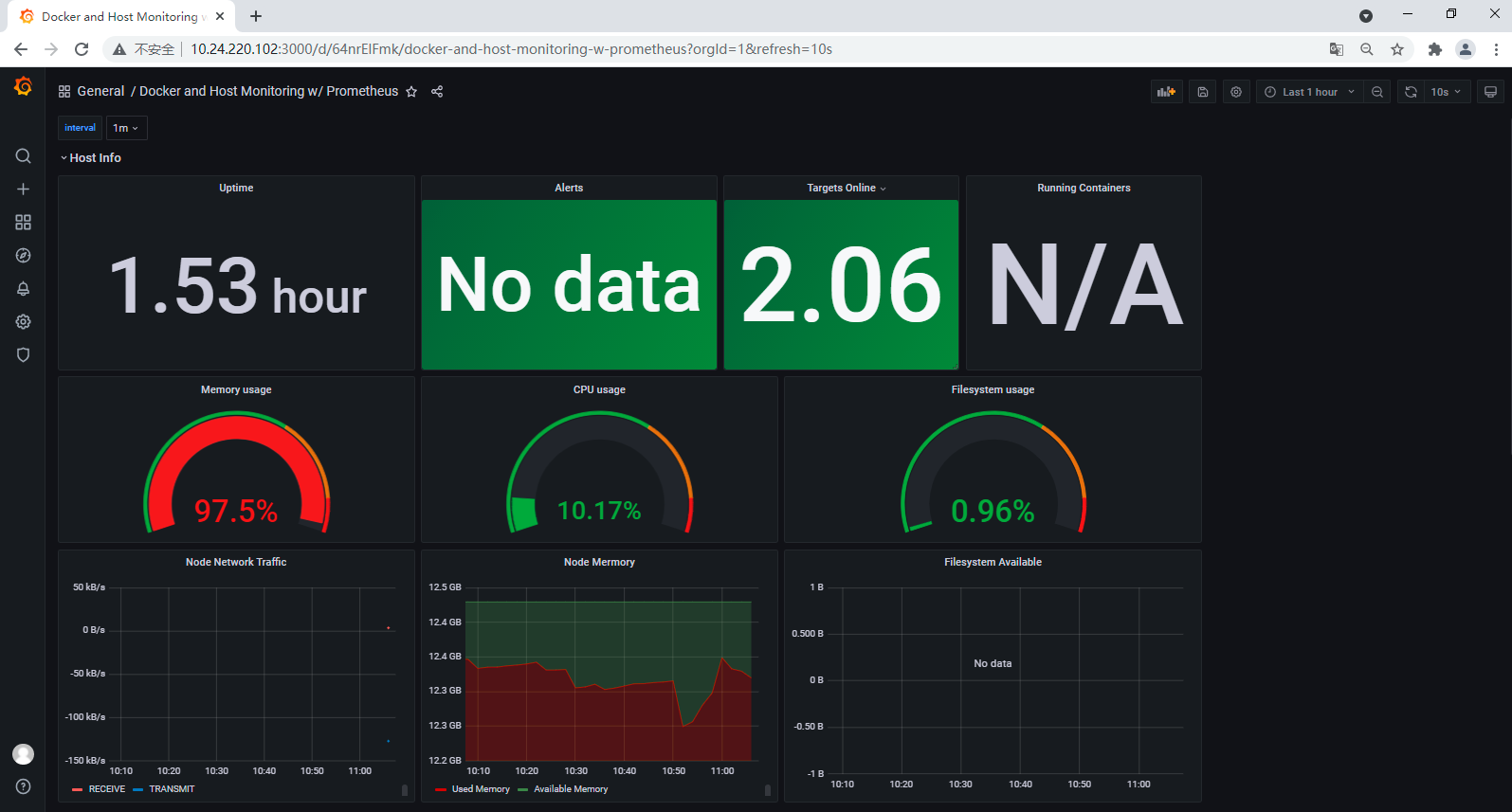
Task: Open a new browser tab
Action: (x=256, y=16)
